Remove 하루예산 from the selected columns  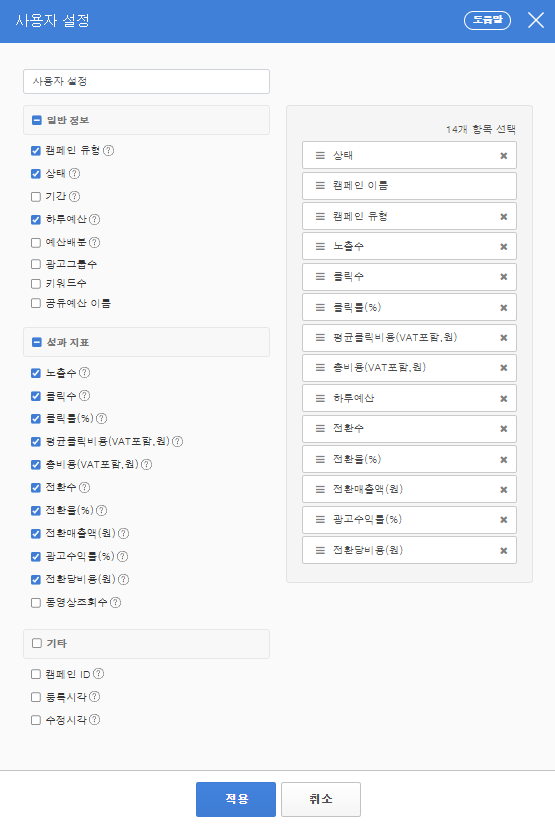503,399
